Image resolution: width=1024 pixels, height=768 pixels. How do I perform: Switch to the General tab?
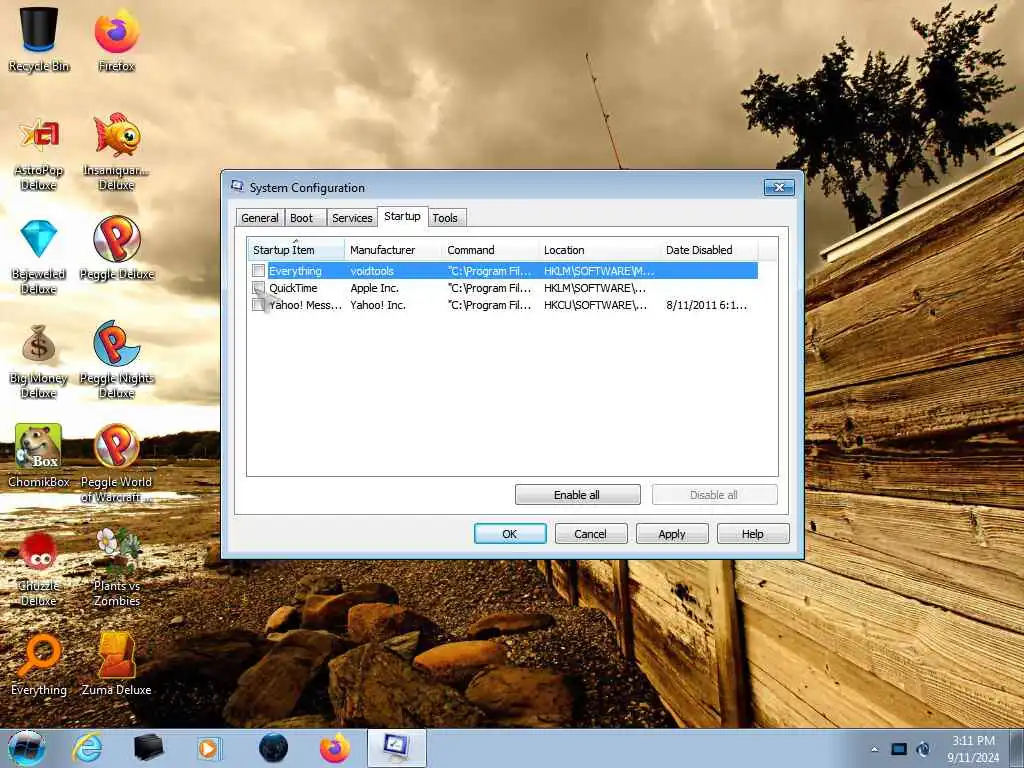point(259,217)
